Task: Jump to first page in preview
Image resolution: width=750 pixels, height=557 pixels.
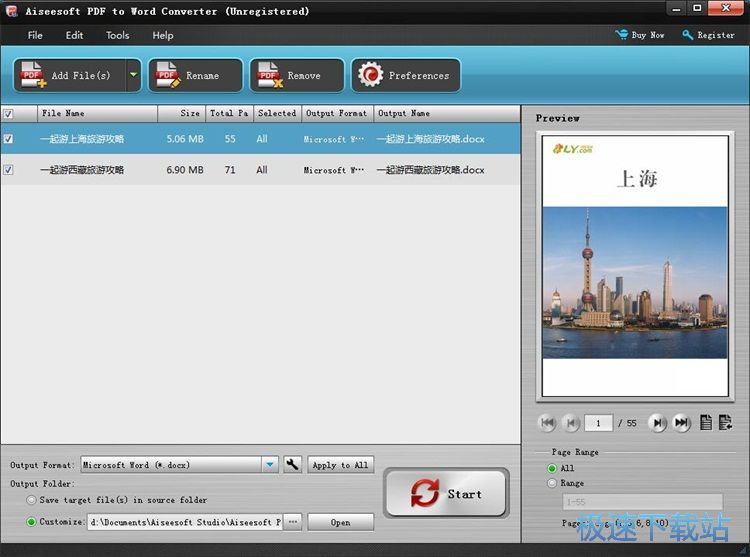Action: pyautogui.click(x=547, y=423)
